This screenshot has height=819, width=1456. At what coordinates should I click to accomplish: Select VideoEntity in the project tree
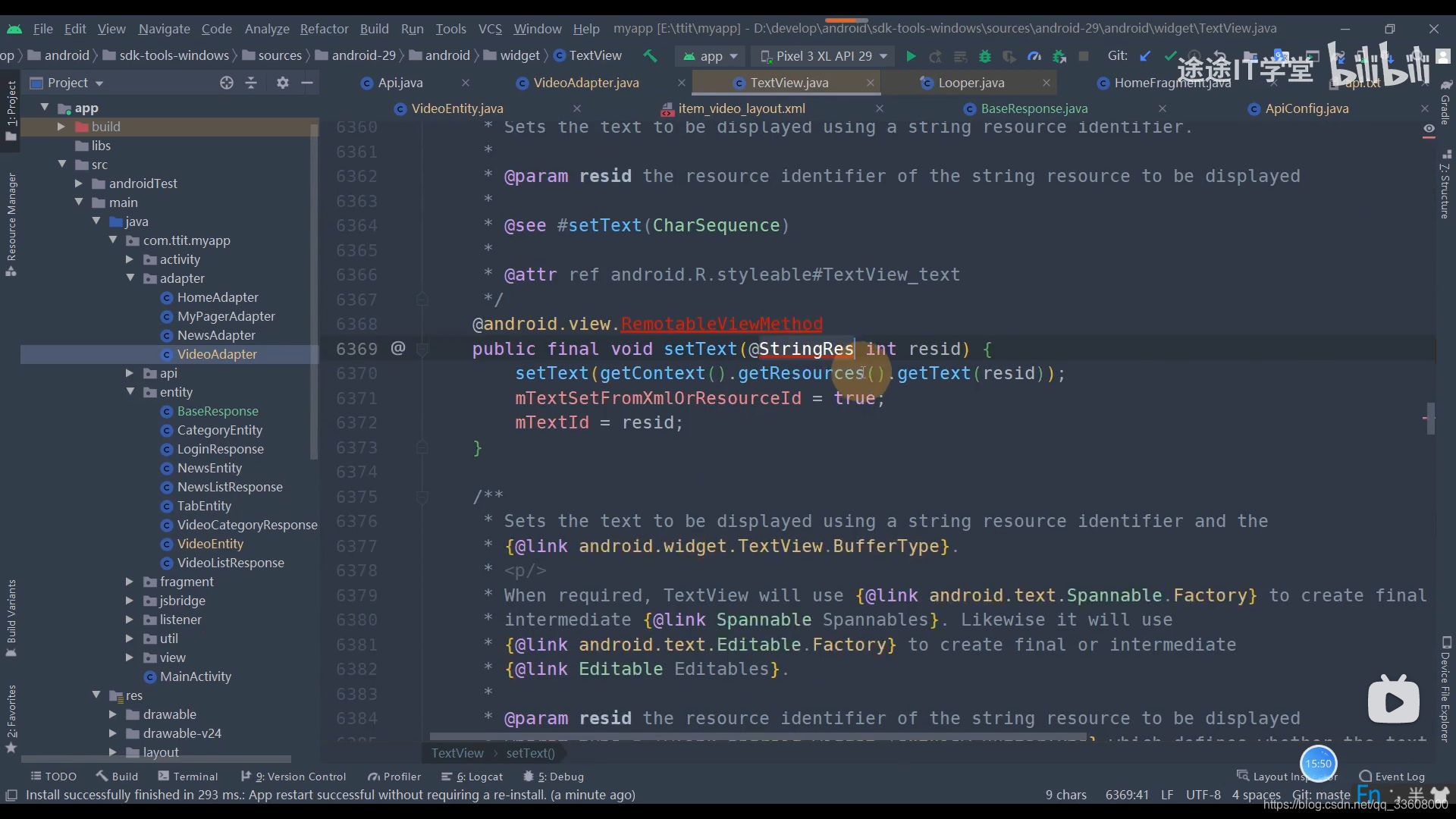click(210, 544)
